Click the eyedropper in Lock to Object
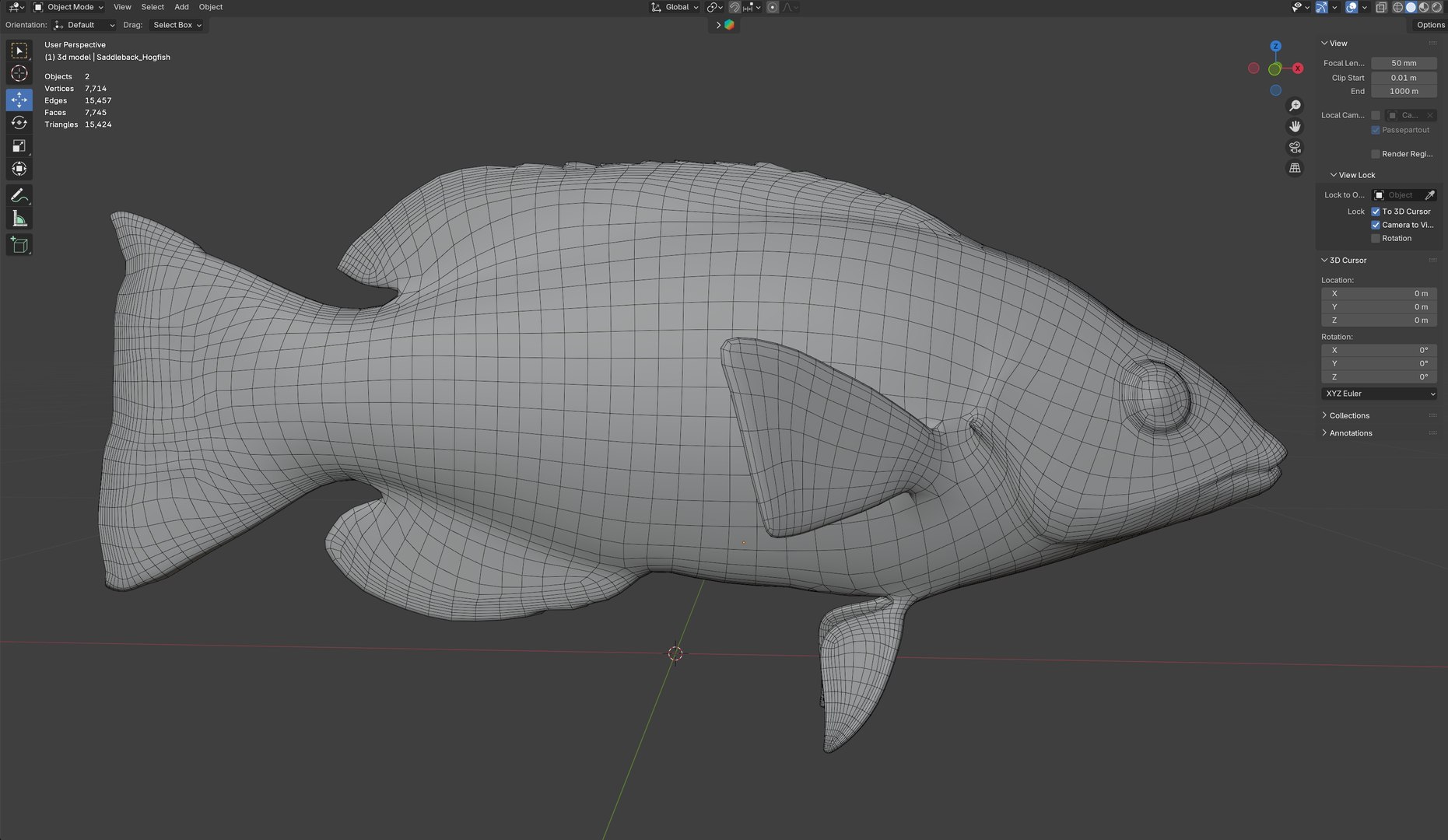This screenshot has height=840, width=1448. (1429, 195)
